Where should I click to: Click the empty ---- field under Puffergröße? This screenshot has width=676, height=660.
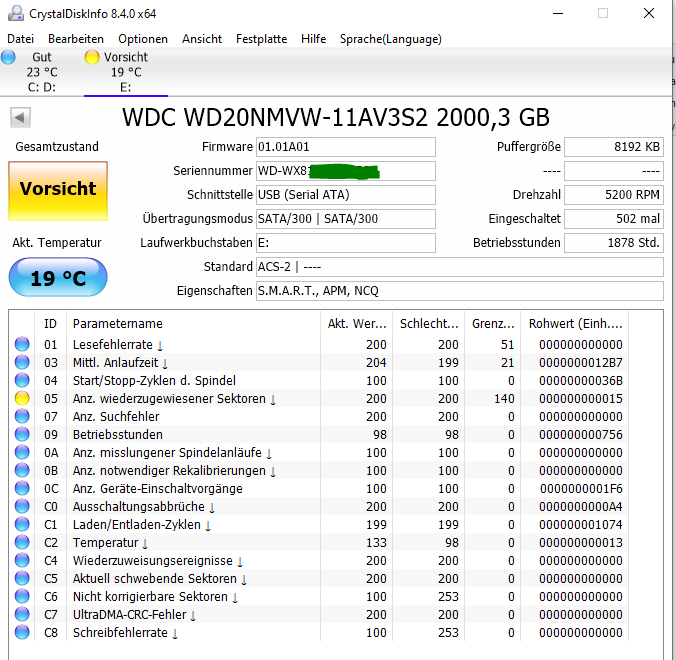click(614, 171)
